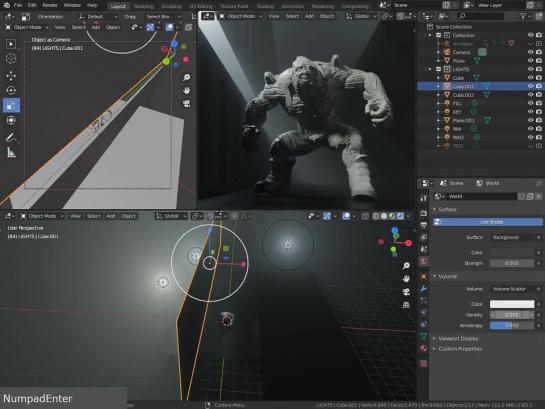The image size is (545, 409).
Task: Open the Render menu
Action: 50,5
